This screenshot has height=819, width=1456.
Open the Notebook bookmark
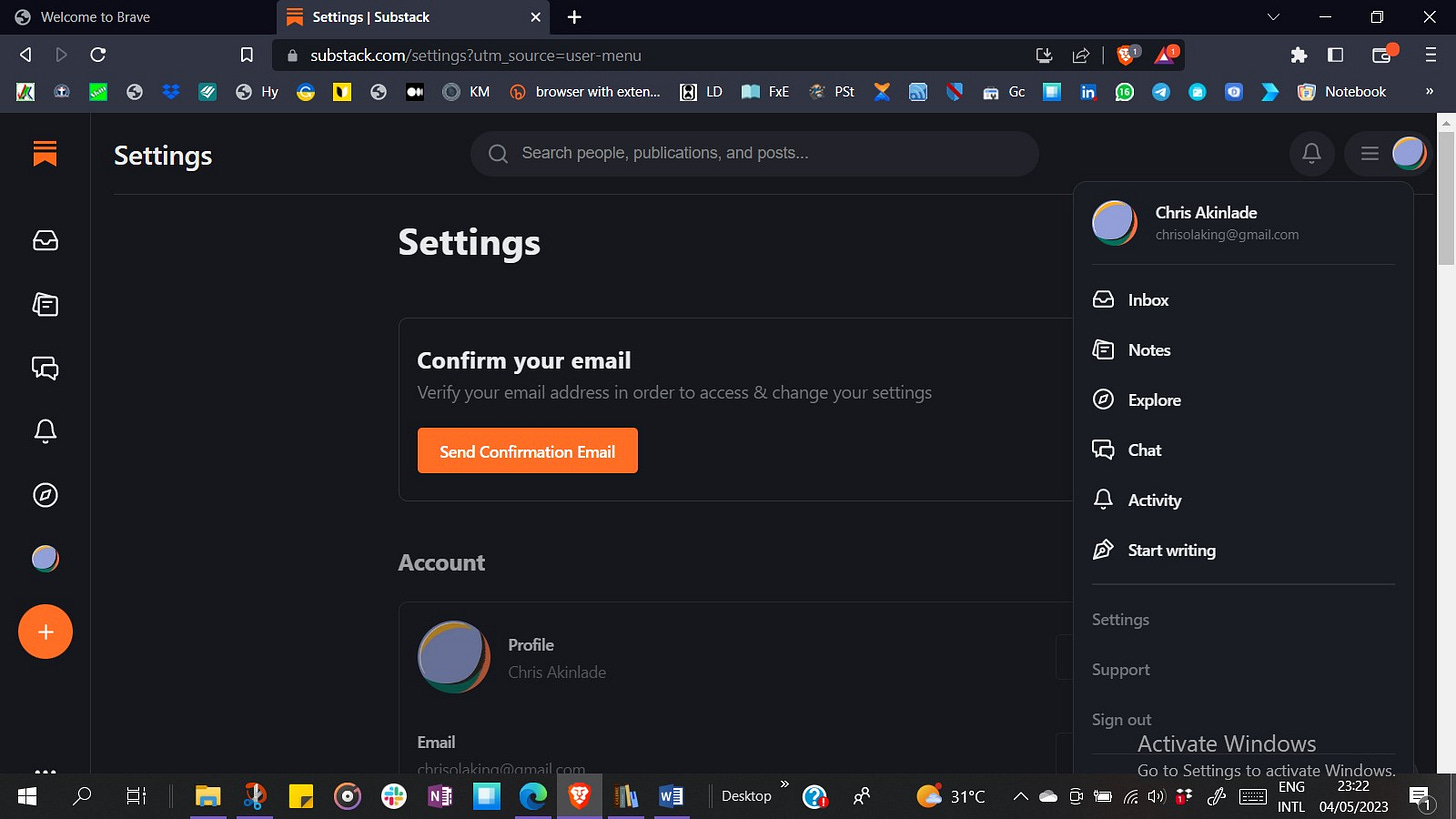click(x=1341, y=91)
